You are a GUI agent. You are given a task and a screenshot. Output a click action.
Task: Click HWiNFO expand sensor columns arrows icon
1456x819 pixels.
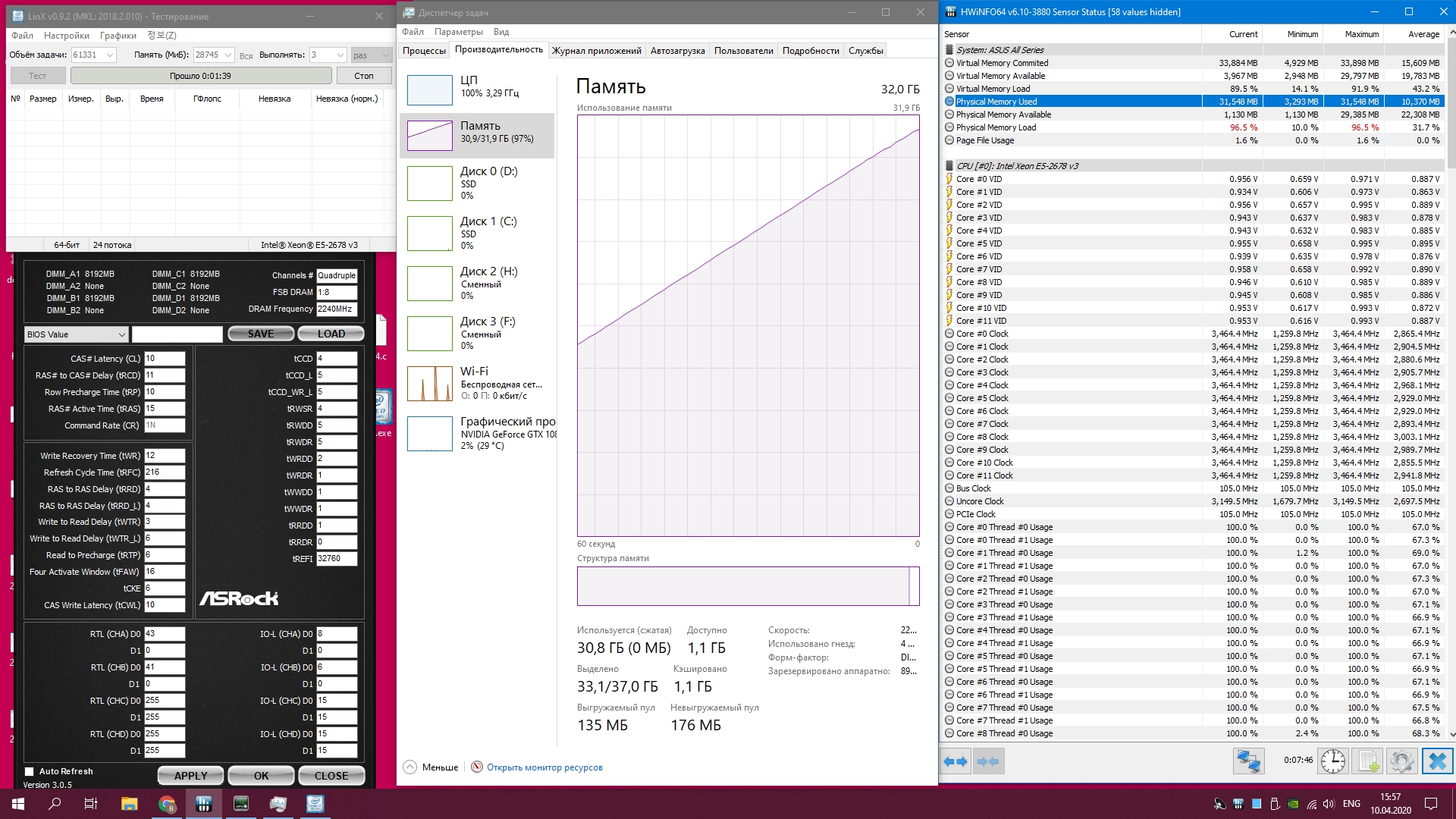(x=955, y=761)
